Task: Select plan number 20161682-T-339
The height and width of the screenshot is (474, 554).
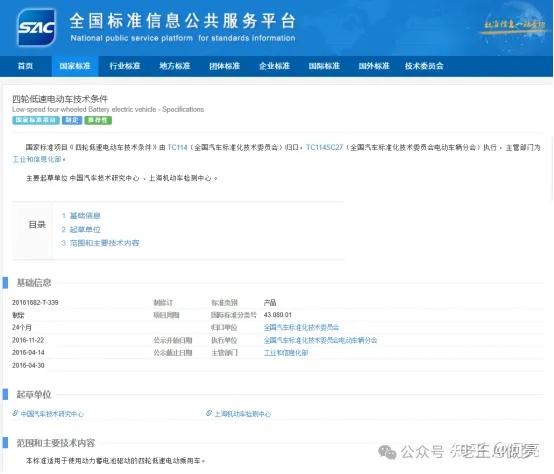Action: click(35, 302)
